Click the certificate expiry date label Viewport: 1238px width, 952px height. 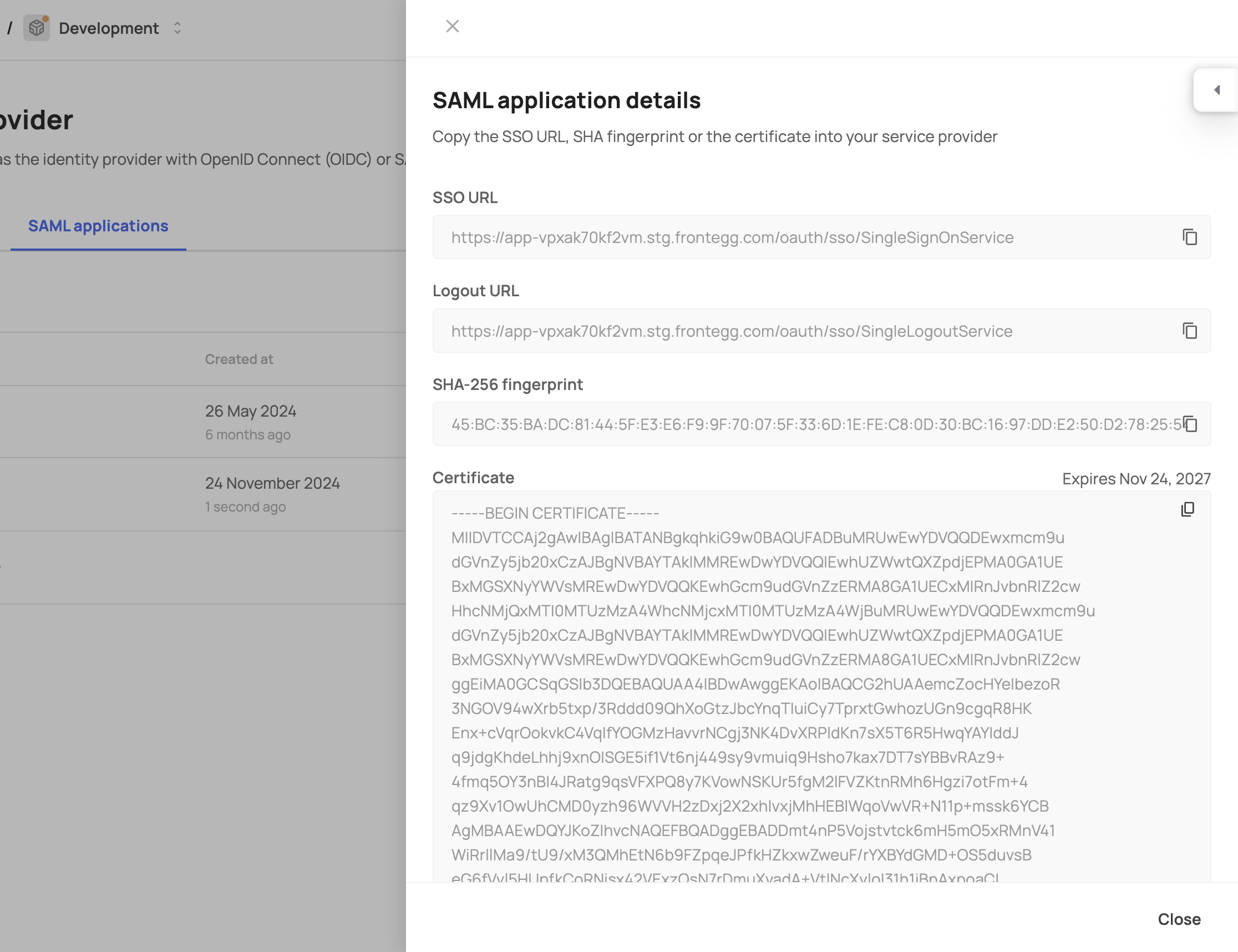[x=1136, y=479]
